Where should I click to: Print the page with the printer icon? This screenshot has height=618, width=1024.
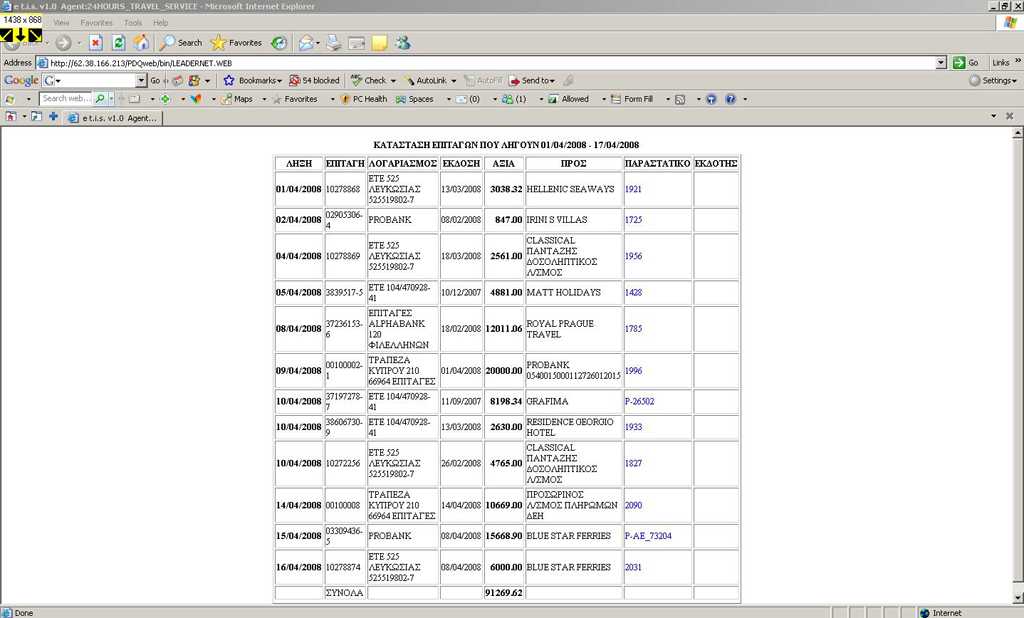(x=334, y=43)
